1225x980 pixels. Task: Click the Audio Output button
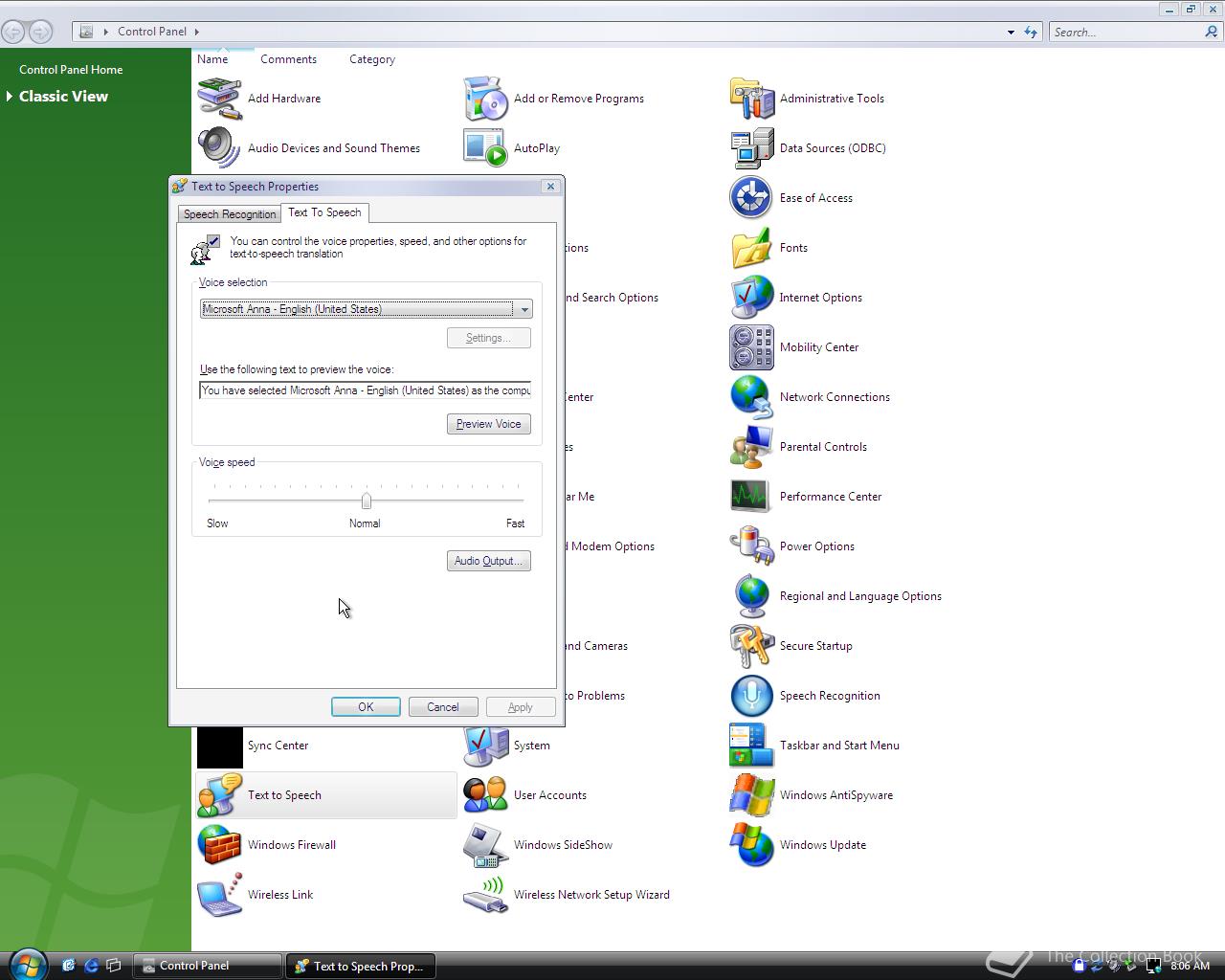[489, 561]
